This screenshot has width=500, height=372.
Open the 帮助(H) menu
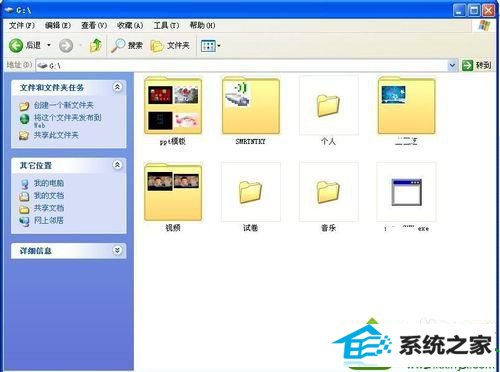[202, 25]
